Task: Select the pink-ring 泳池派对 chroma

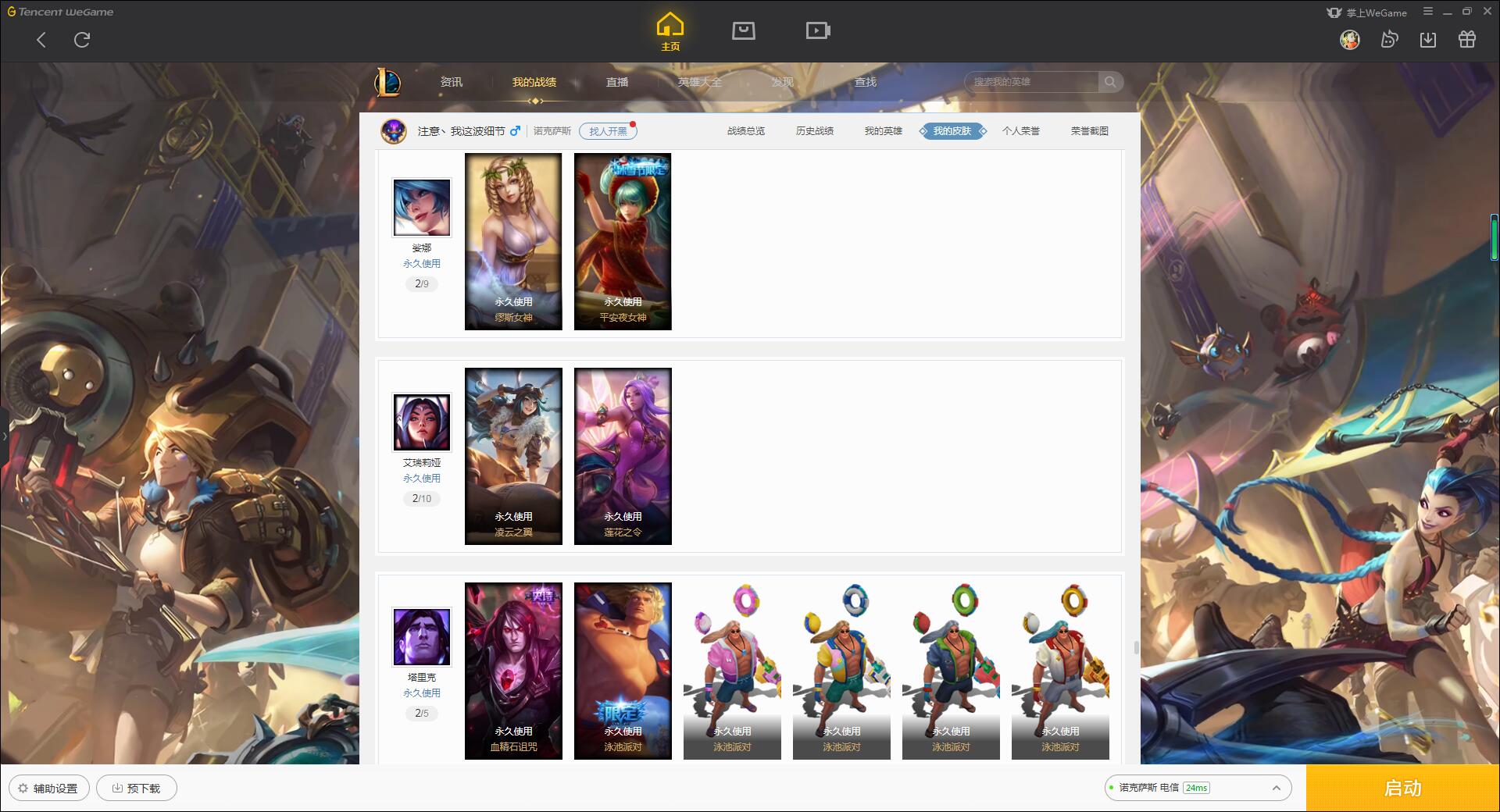Action: [732, 671]
